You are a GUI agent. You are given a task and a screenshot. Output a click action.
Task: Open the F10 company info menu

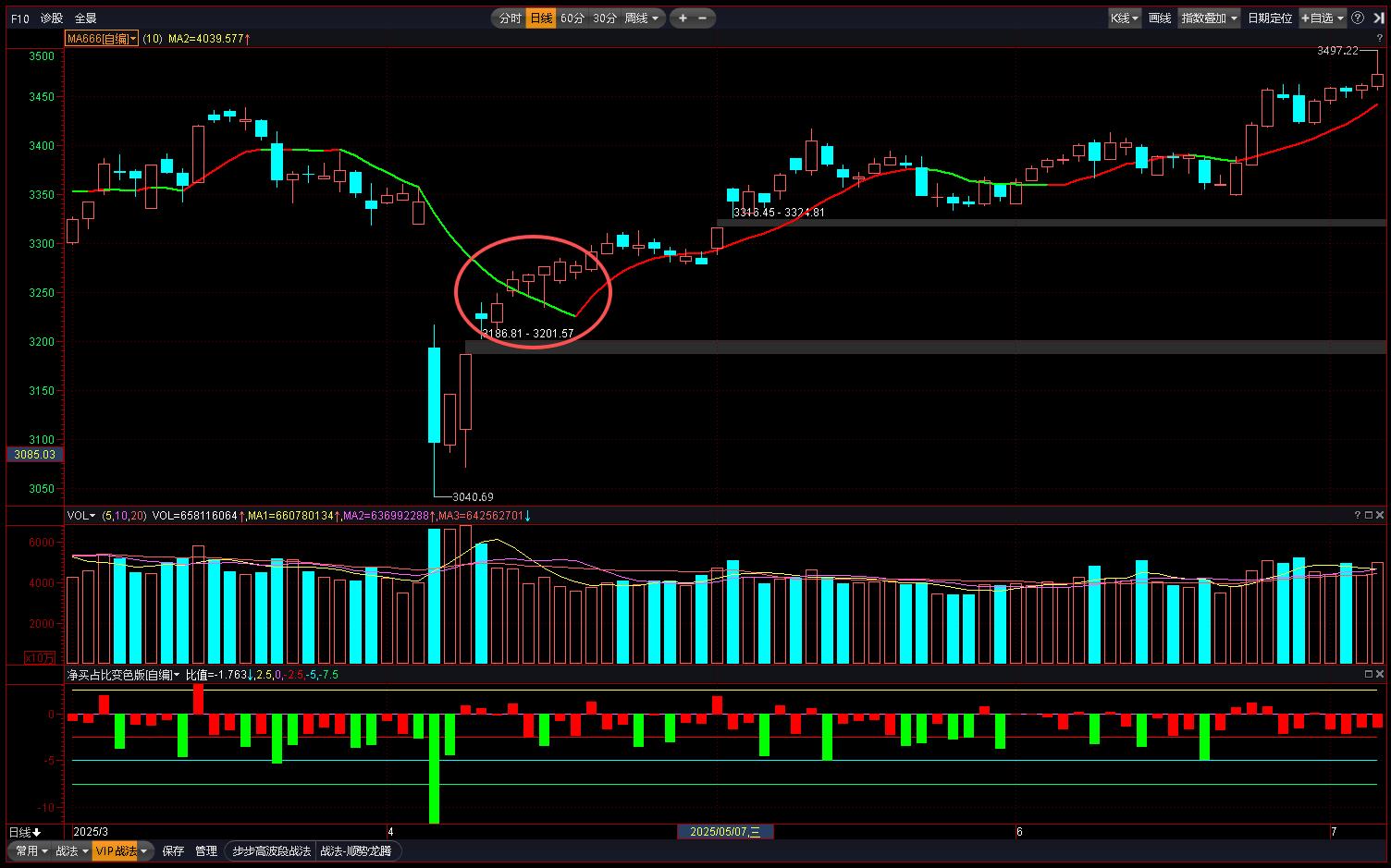[x=20, y=18]
